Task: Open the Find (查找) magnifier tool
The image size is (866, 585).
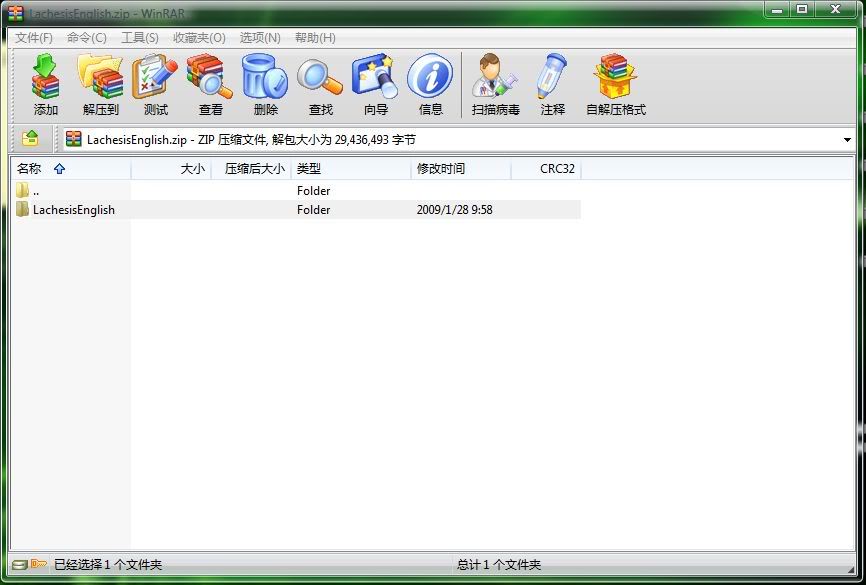Action: coord(320,84)
